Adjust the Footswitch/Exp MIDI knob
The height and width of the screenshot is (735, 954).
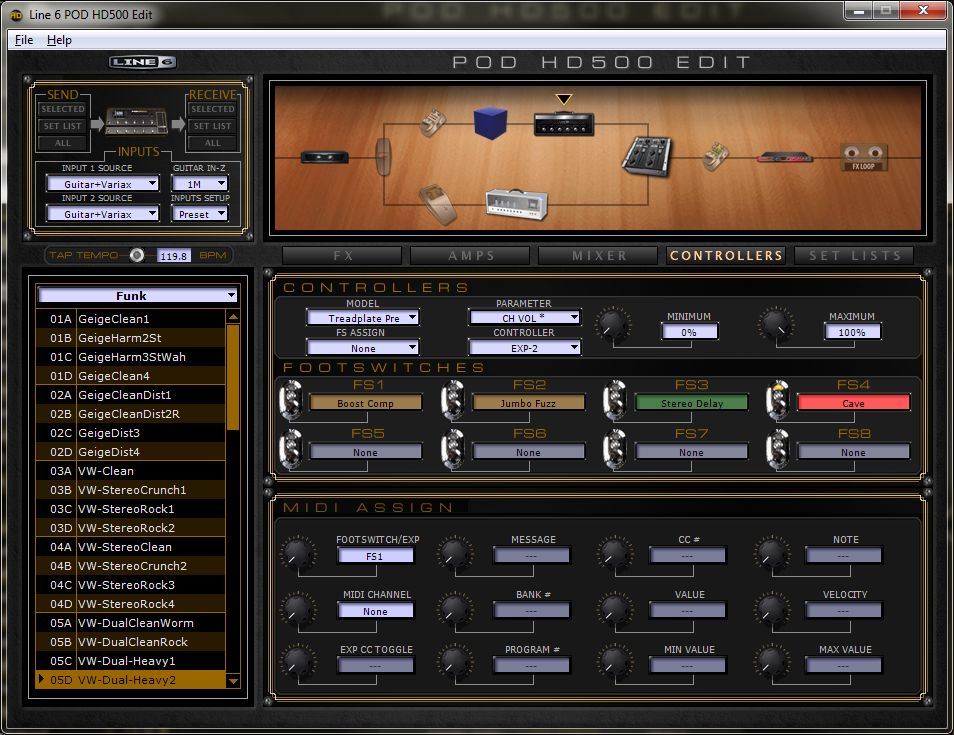[298, 552]
